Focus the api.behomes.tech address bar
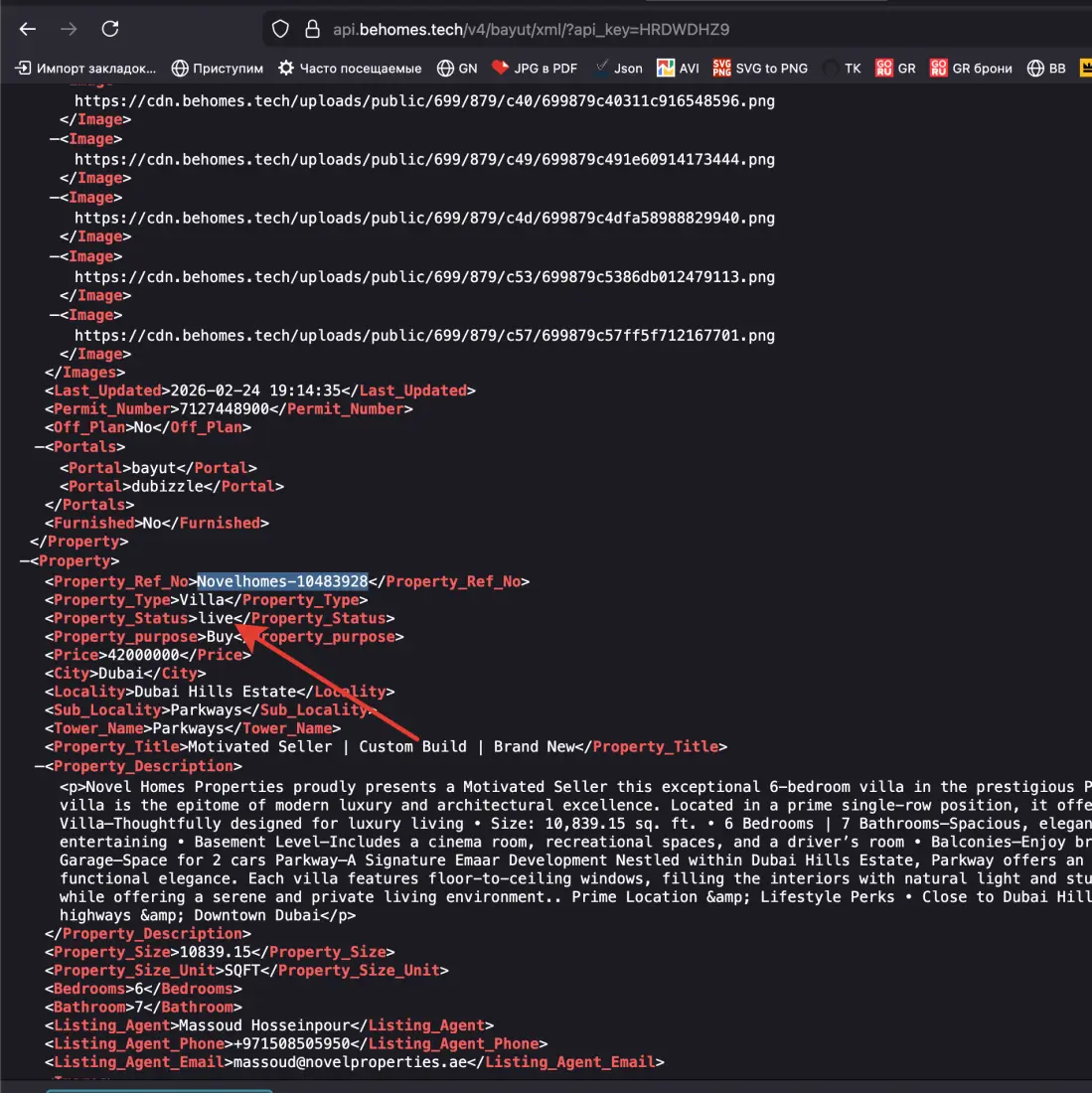This screenshot has width=1092, height=1093. click(x=531, y=30)
